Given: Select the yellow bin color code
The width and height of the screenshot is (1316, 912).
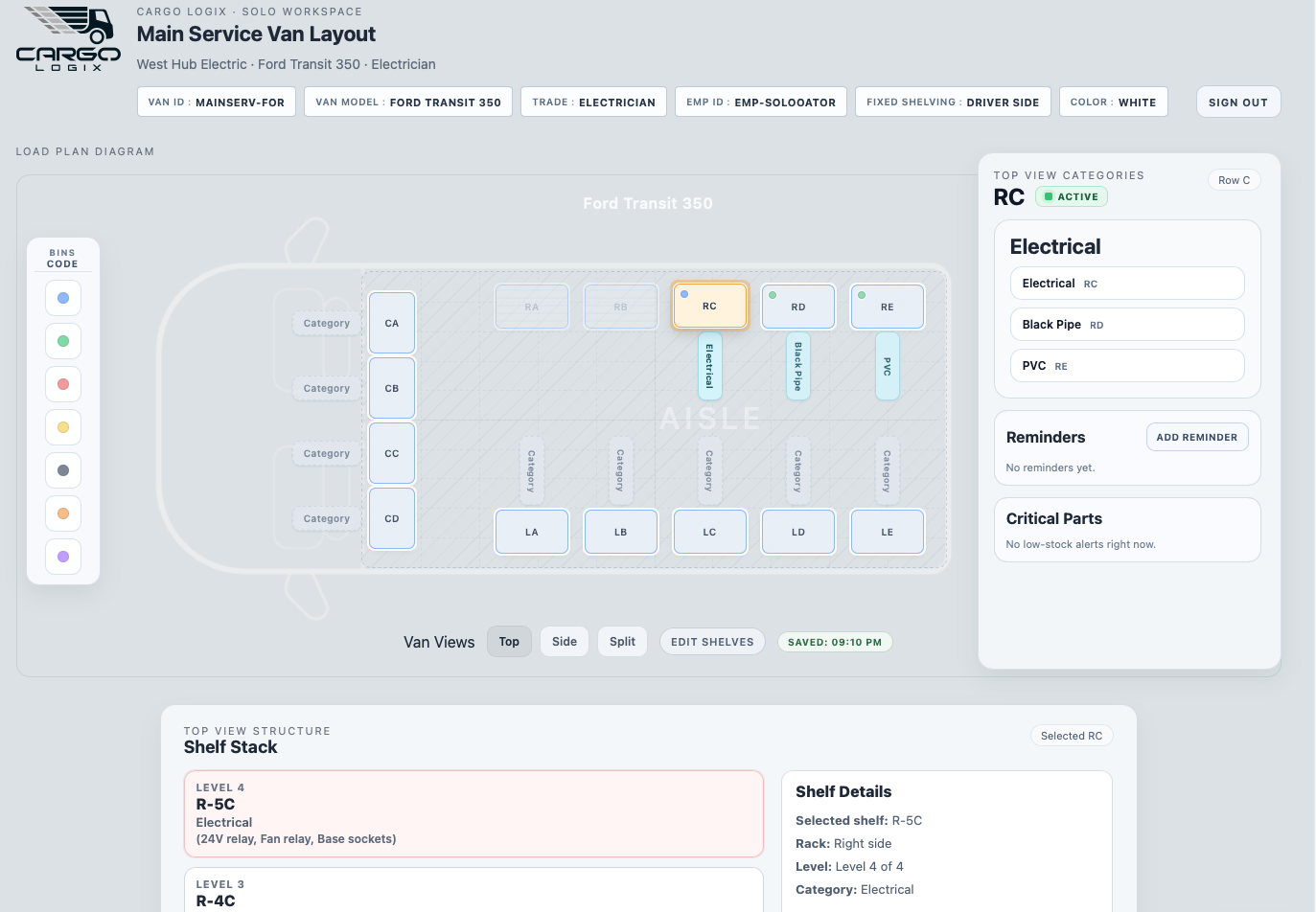Looking at the screenshot, I should (63, 427).
